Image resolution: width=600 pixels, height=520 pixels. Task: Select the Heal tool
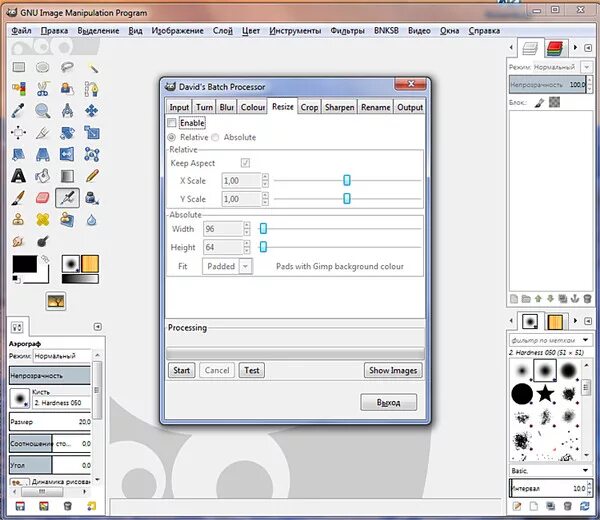(x=42, y=220)
